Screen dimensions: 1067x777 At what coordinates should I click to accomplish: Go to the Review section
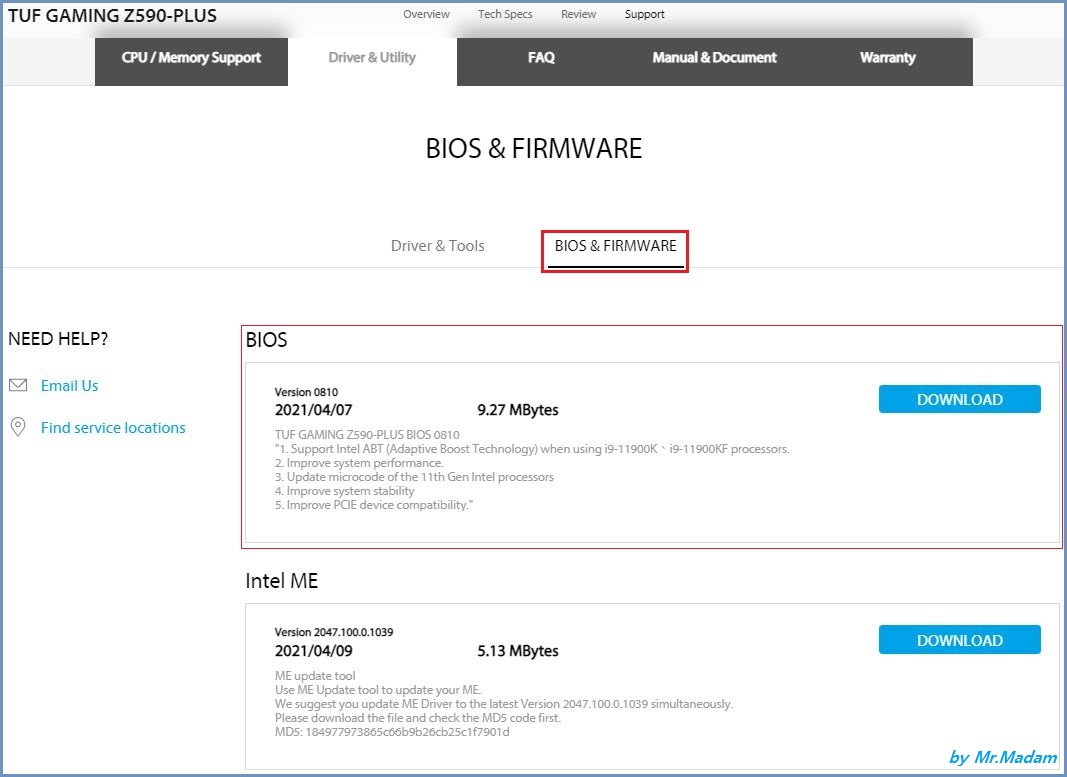[x=578, y=14]
